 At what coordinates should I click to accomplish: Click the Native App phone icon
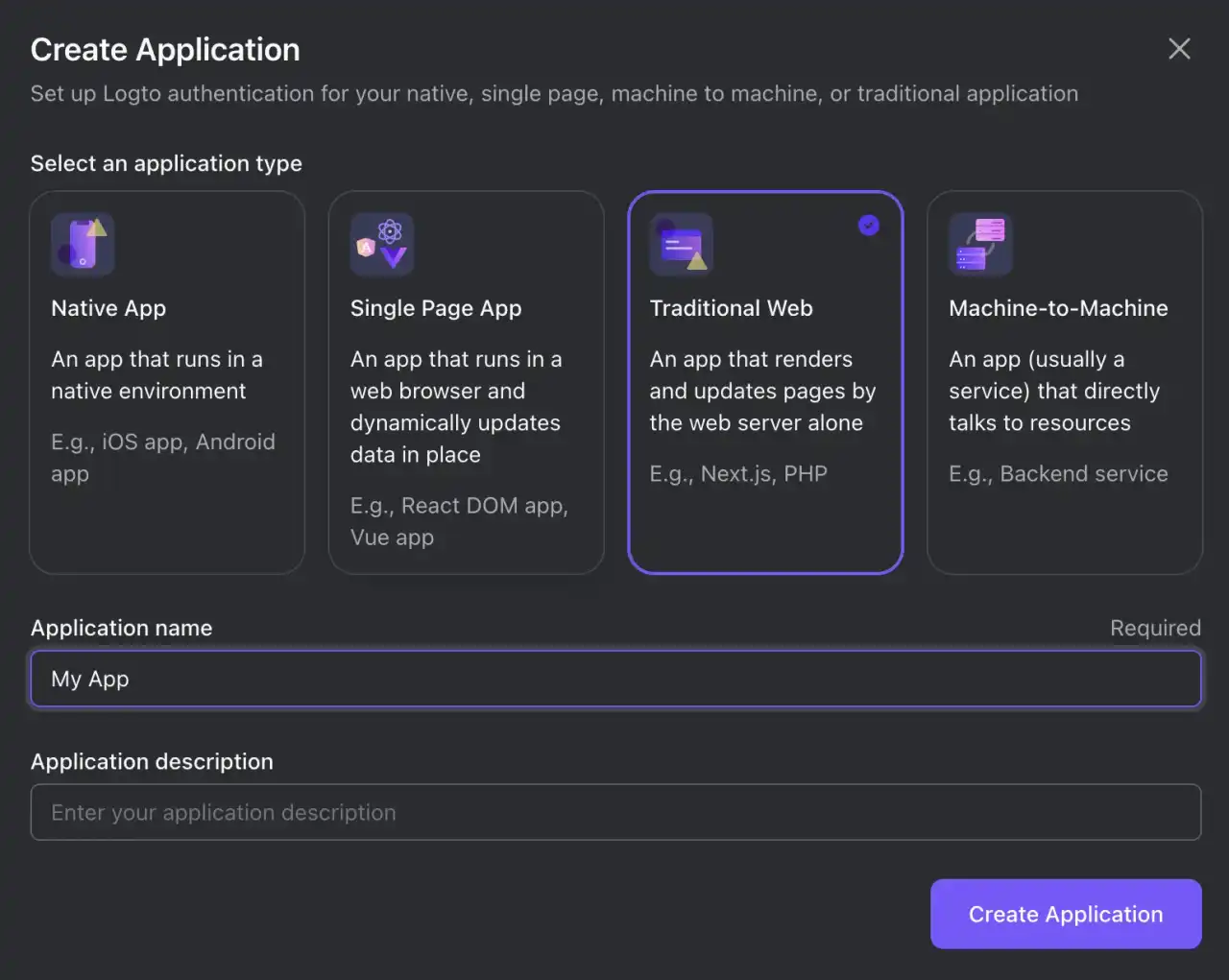point(83,244)
